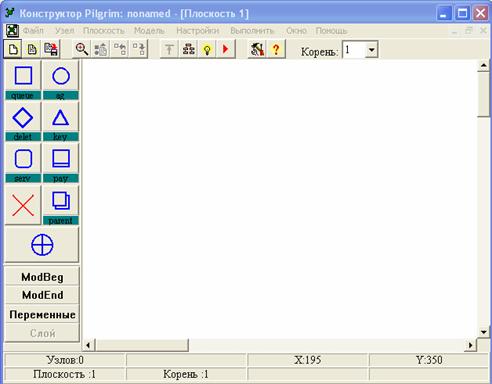The image size is (492, 384).
Task: Select the crossed circle node tool
Action: [x=42, y=245]
